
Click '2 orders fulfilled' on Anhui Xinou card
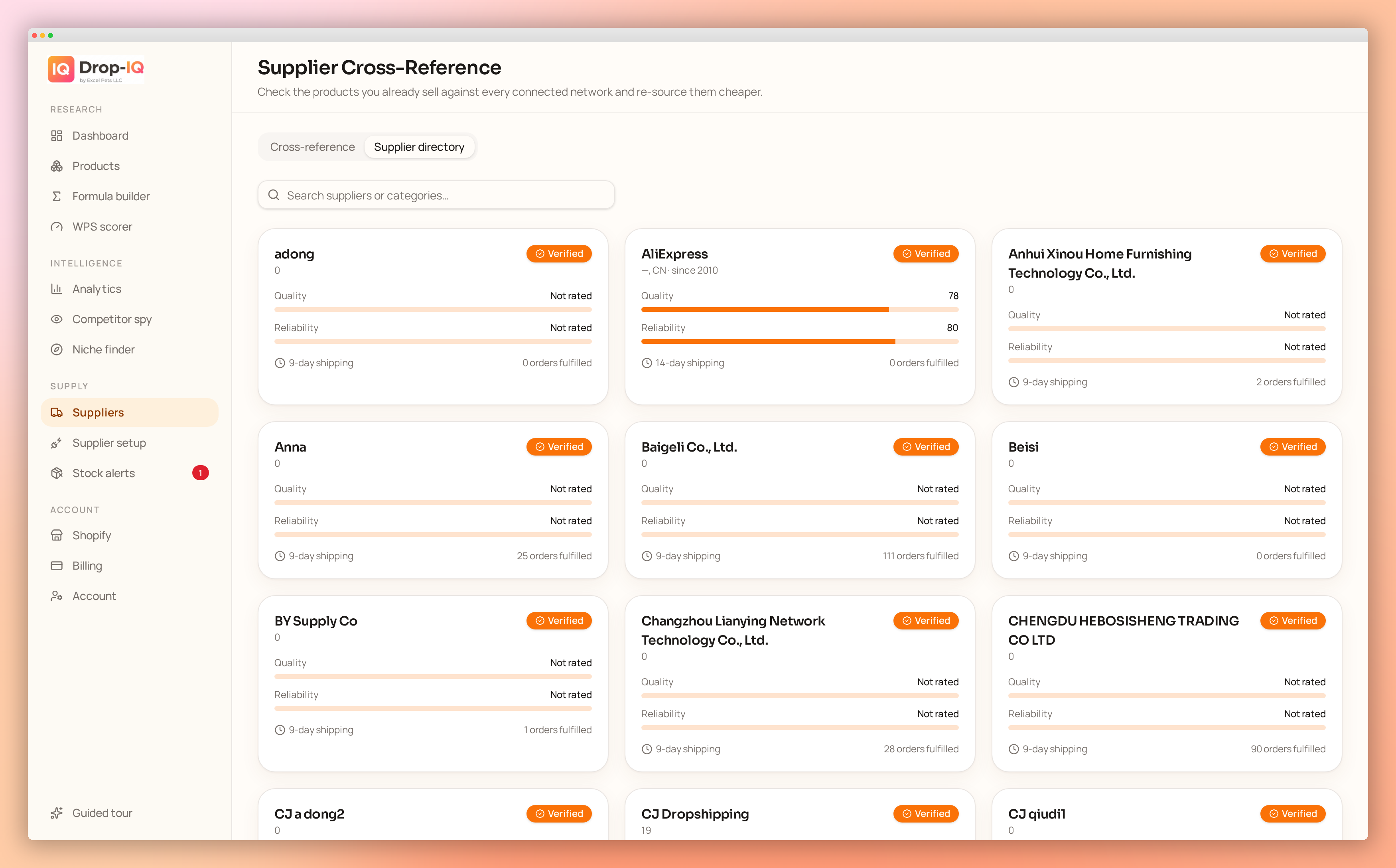1291,382
